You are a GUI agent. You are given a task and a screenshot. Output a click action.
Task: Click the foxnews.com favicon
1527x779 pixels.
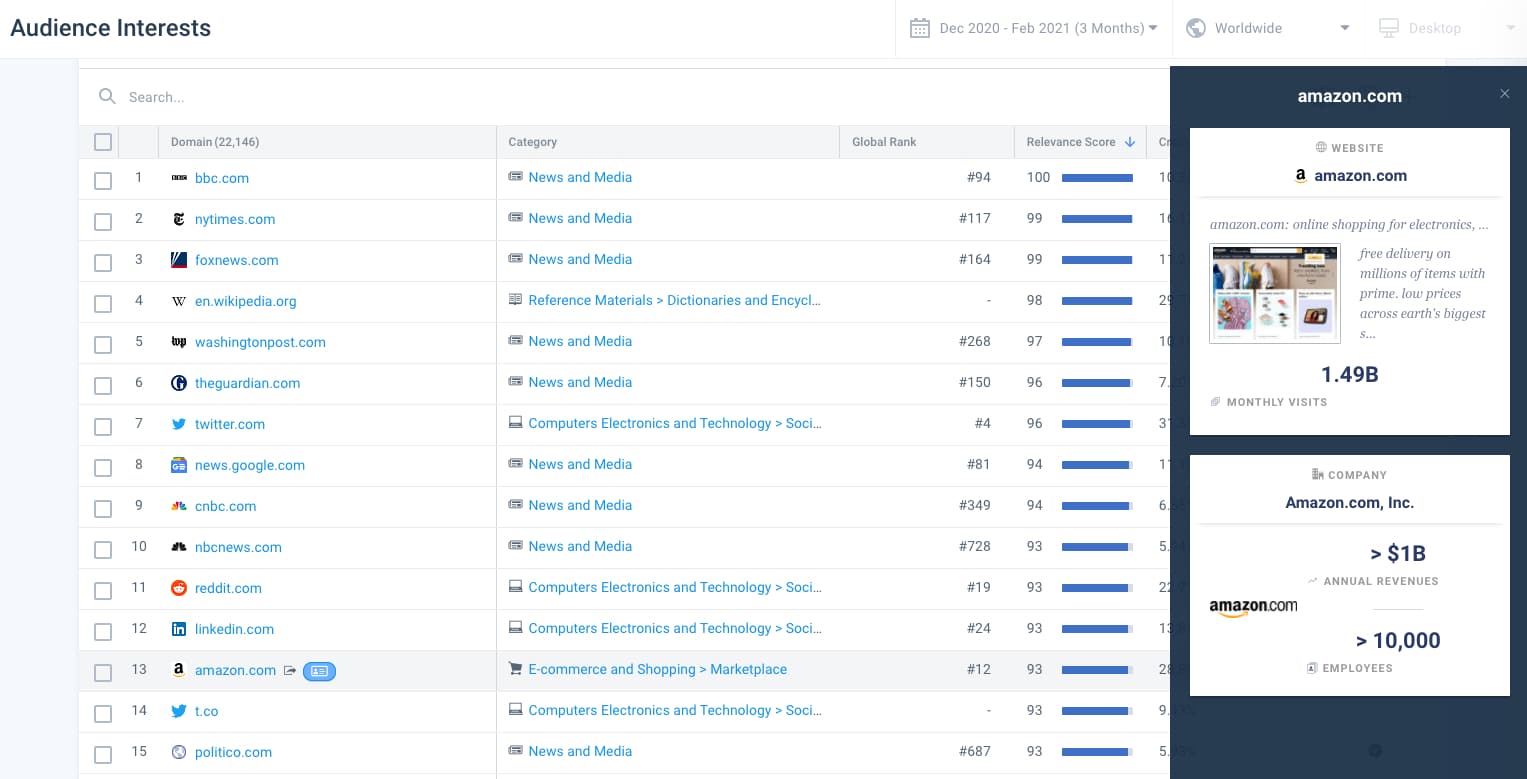click(x=179, y=260)
